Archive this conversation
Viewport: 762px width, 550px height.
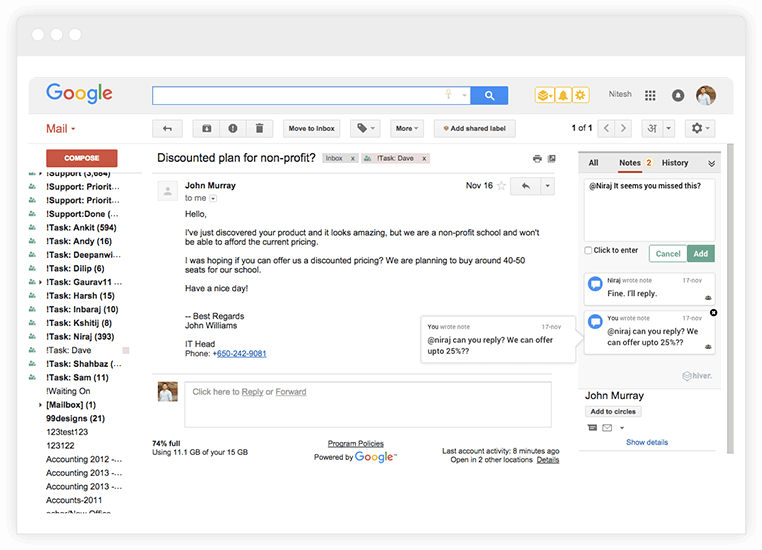[207, 128]
